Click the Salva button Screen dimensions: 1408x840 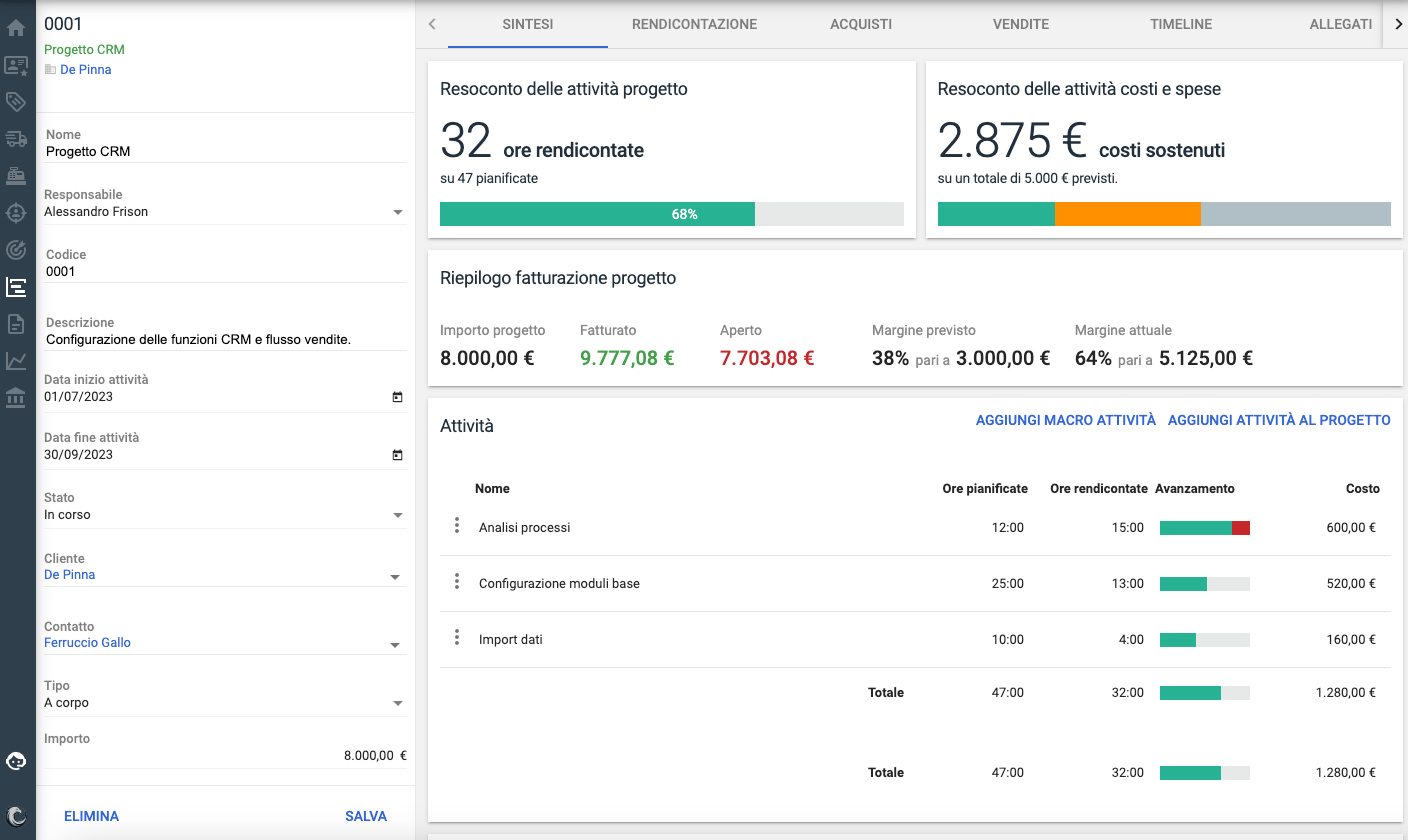coord(365,816)
